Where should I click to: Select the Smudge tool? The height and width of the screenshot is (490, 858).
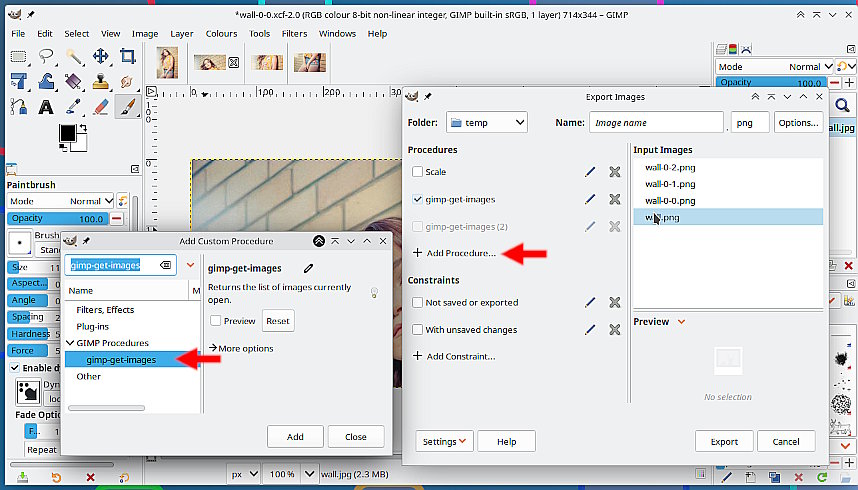point(127,82)
